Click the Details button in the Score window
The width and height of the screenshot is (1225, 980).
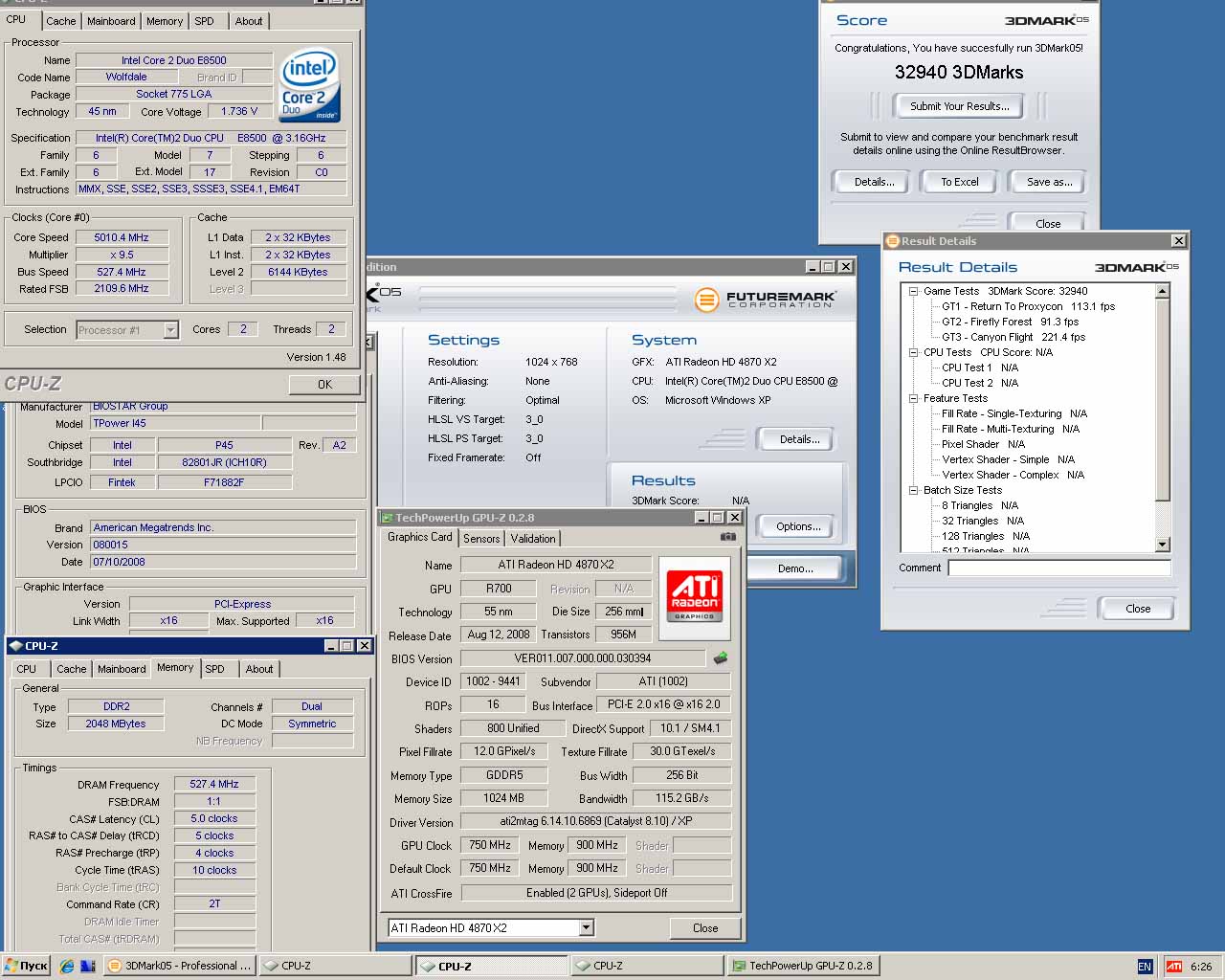[874, 182]
